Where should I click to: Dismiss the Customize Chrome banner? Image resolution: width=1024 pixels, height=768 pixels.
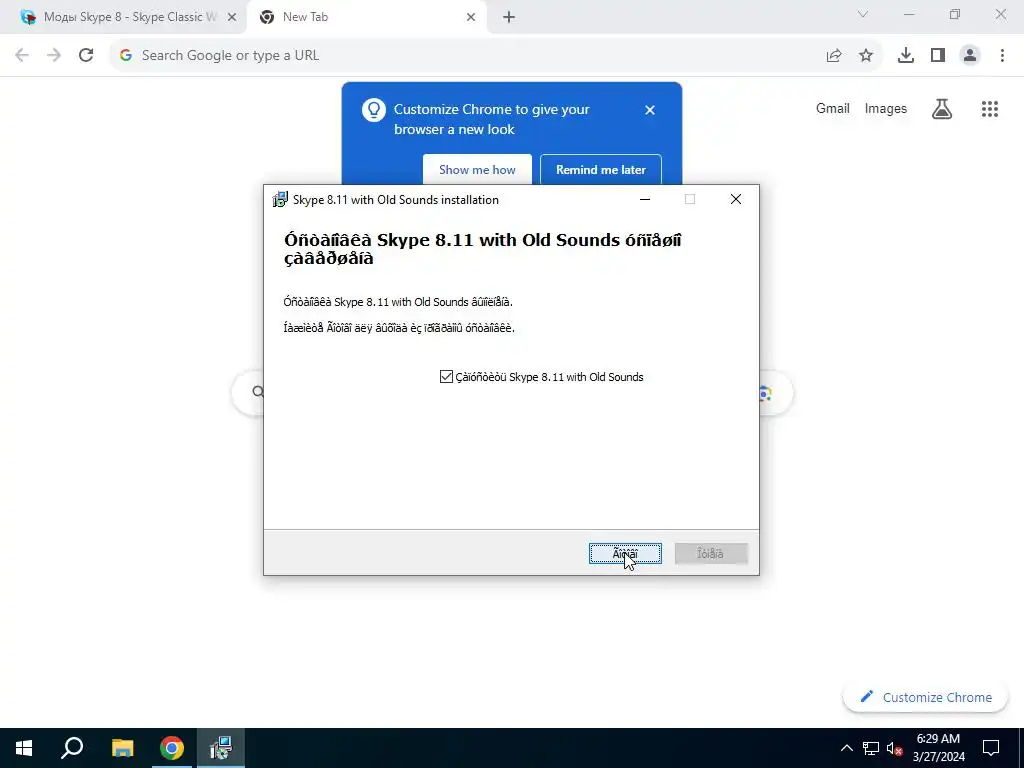(x=650, y=110)
